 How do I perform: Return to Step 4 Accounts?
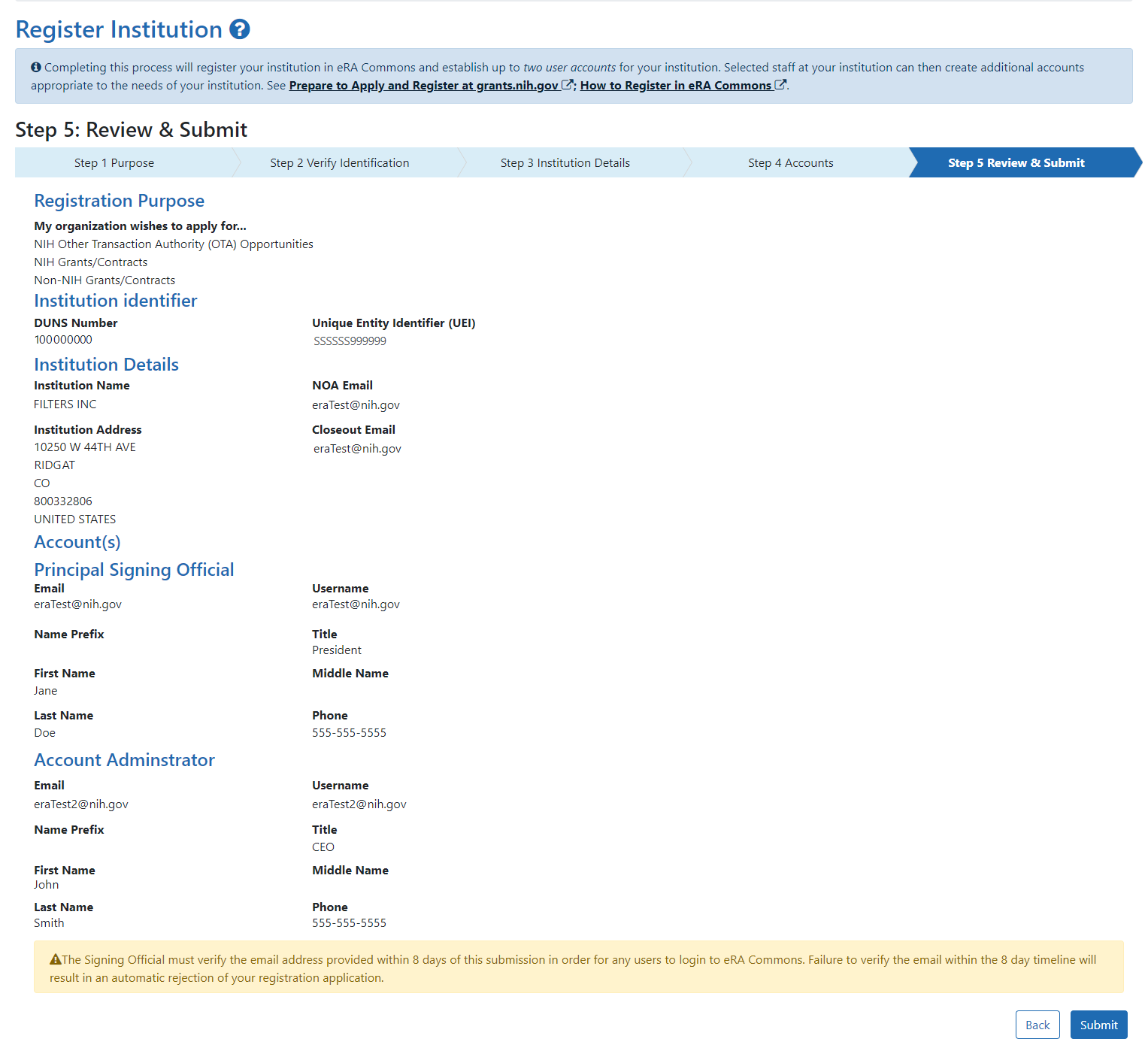791,163
